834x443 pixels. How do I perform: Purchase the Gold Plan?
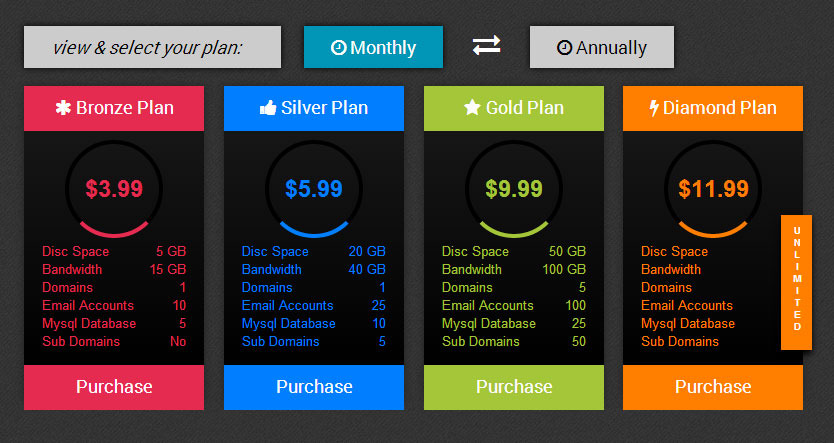pos(514,387)
